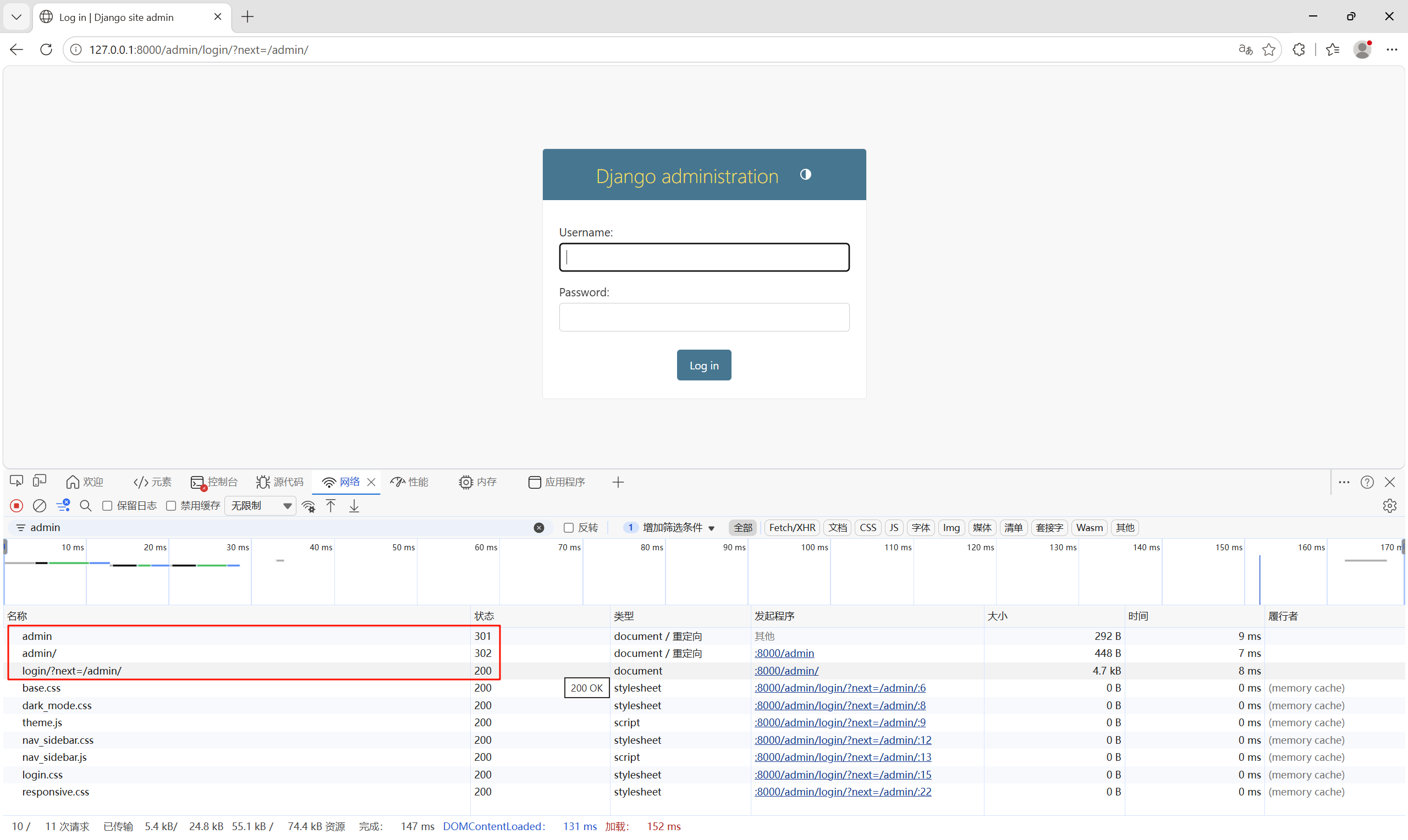Filter requests by JS type
The height and width of the screenshot is (840, 1408).
point(894,528)
